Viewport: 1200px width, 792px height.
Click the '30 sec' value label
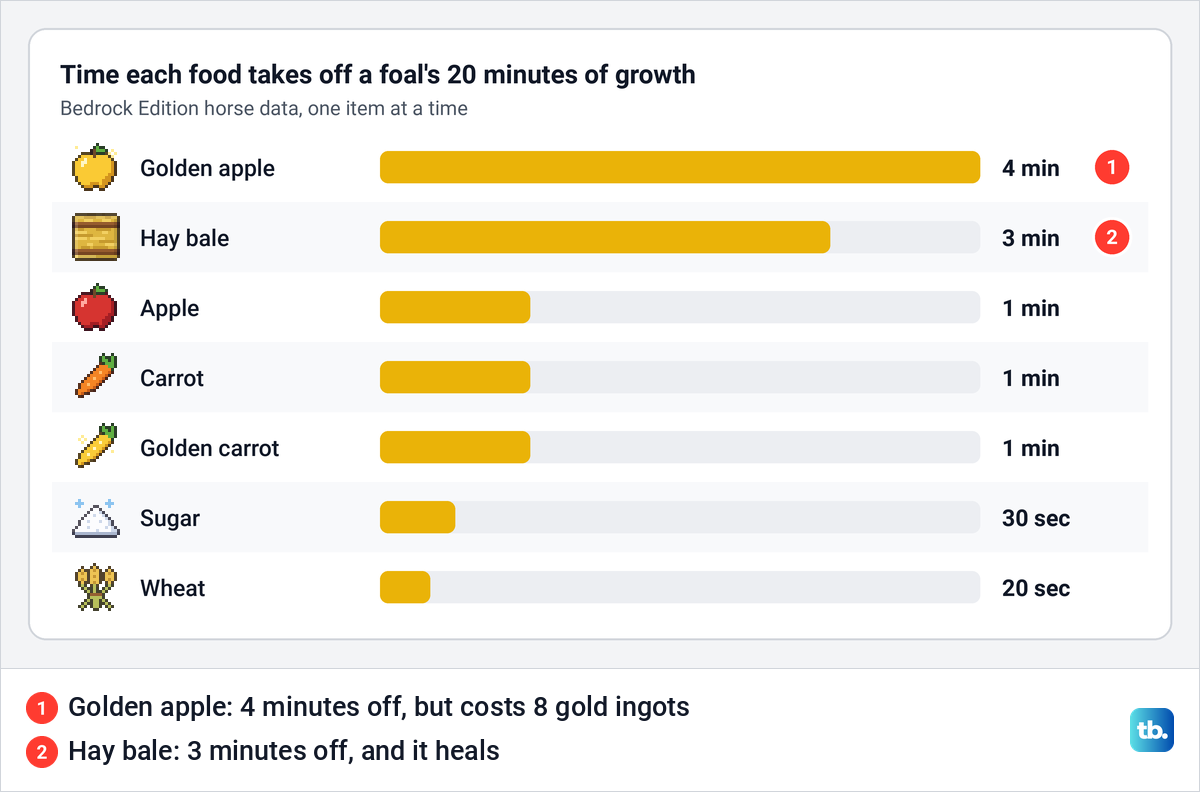(1036, 518)
